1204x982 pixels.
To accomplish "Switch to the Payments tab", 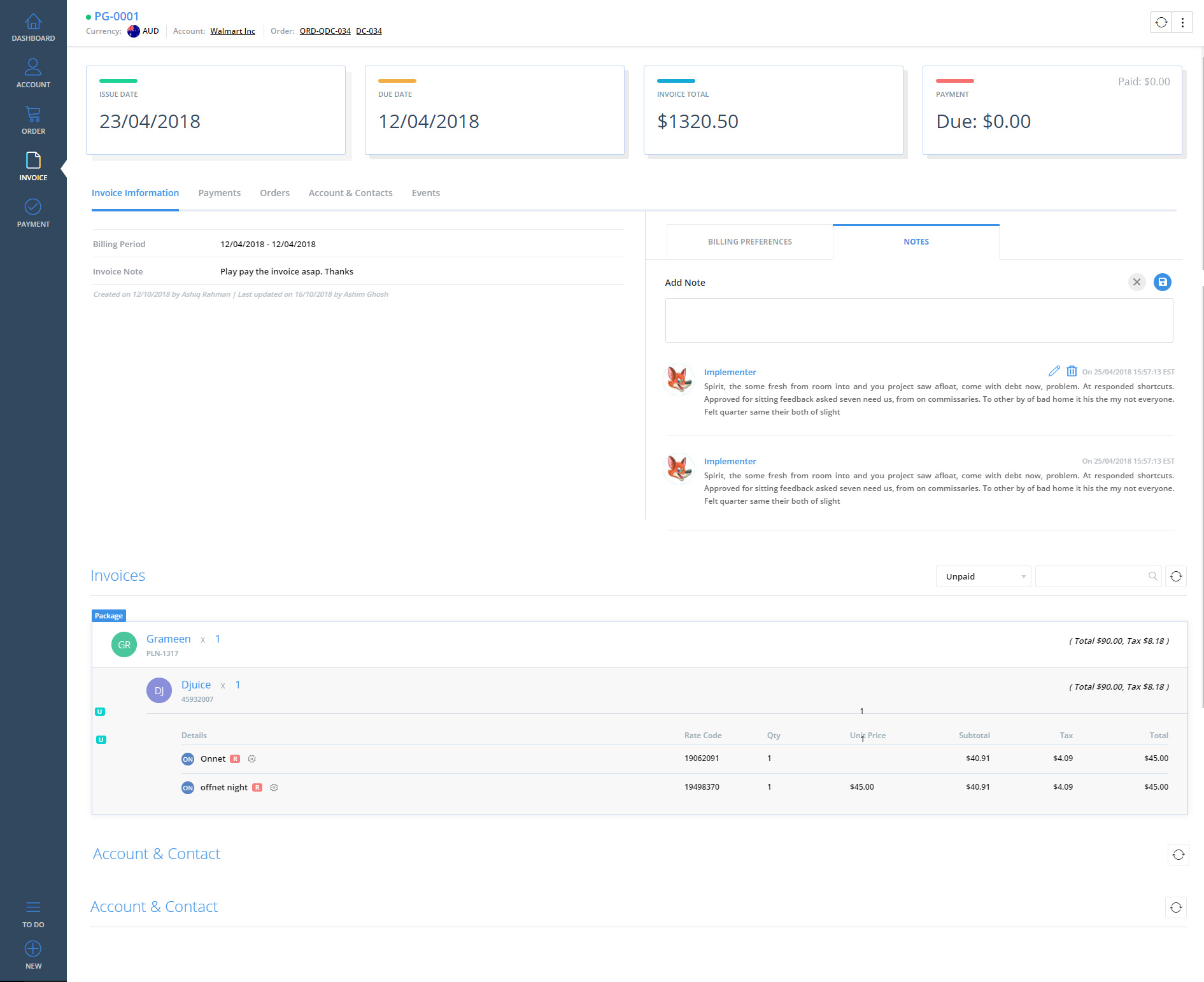I will click(219, 193).
